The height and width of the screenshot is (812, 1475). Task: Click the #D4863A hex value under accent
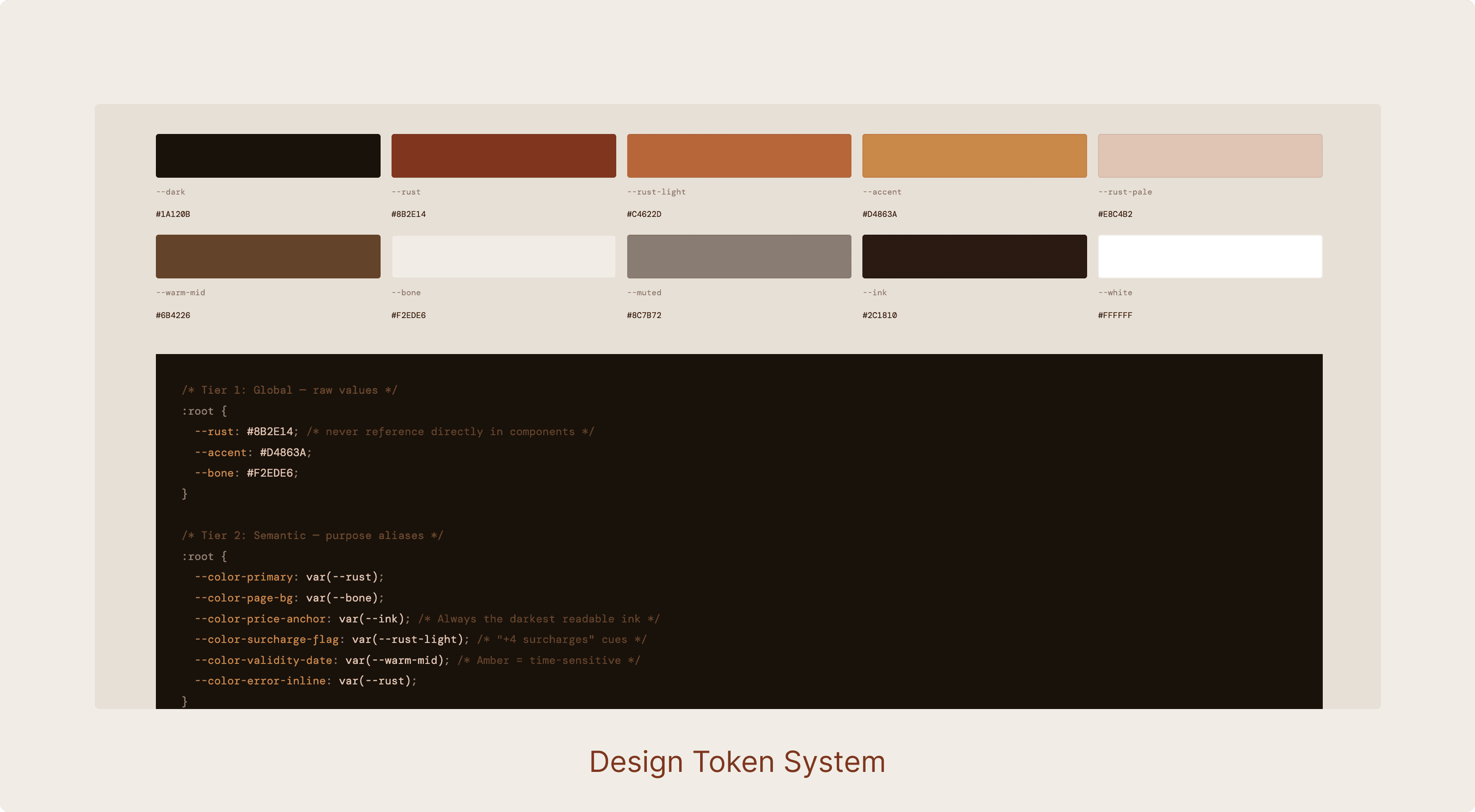click(x=879, y=214)
